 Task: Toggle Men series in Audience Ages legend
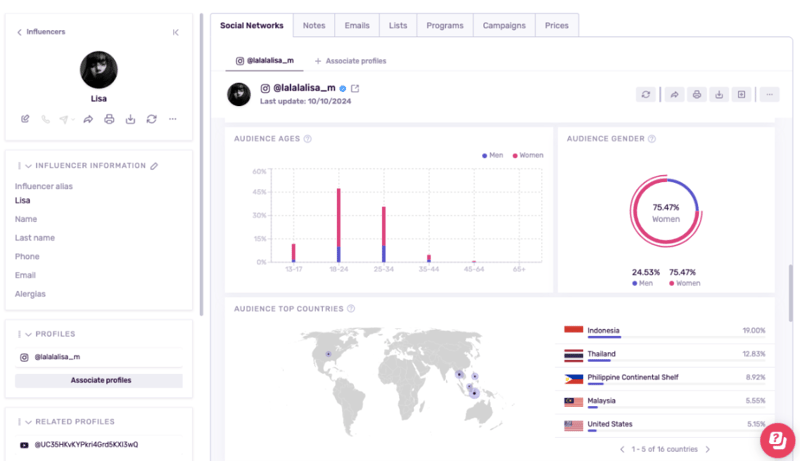pyautogui.click(x=492, y=156)
